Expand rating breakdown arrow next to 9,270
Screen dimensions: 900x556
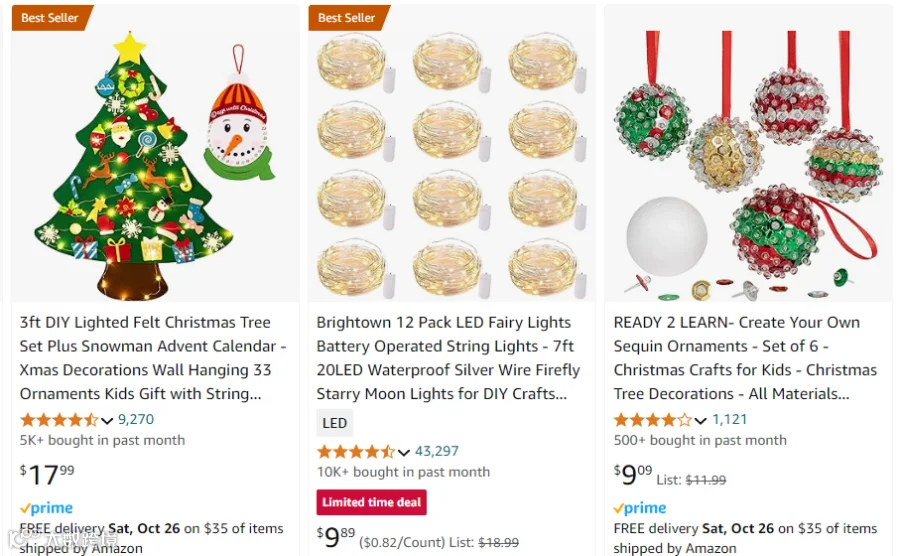(107, 421)
